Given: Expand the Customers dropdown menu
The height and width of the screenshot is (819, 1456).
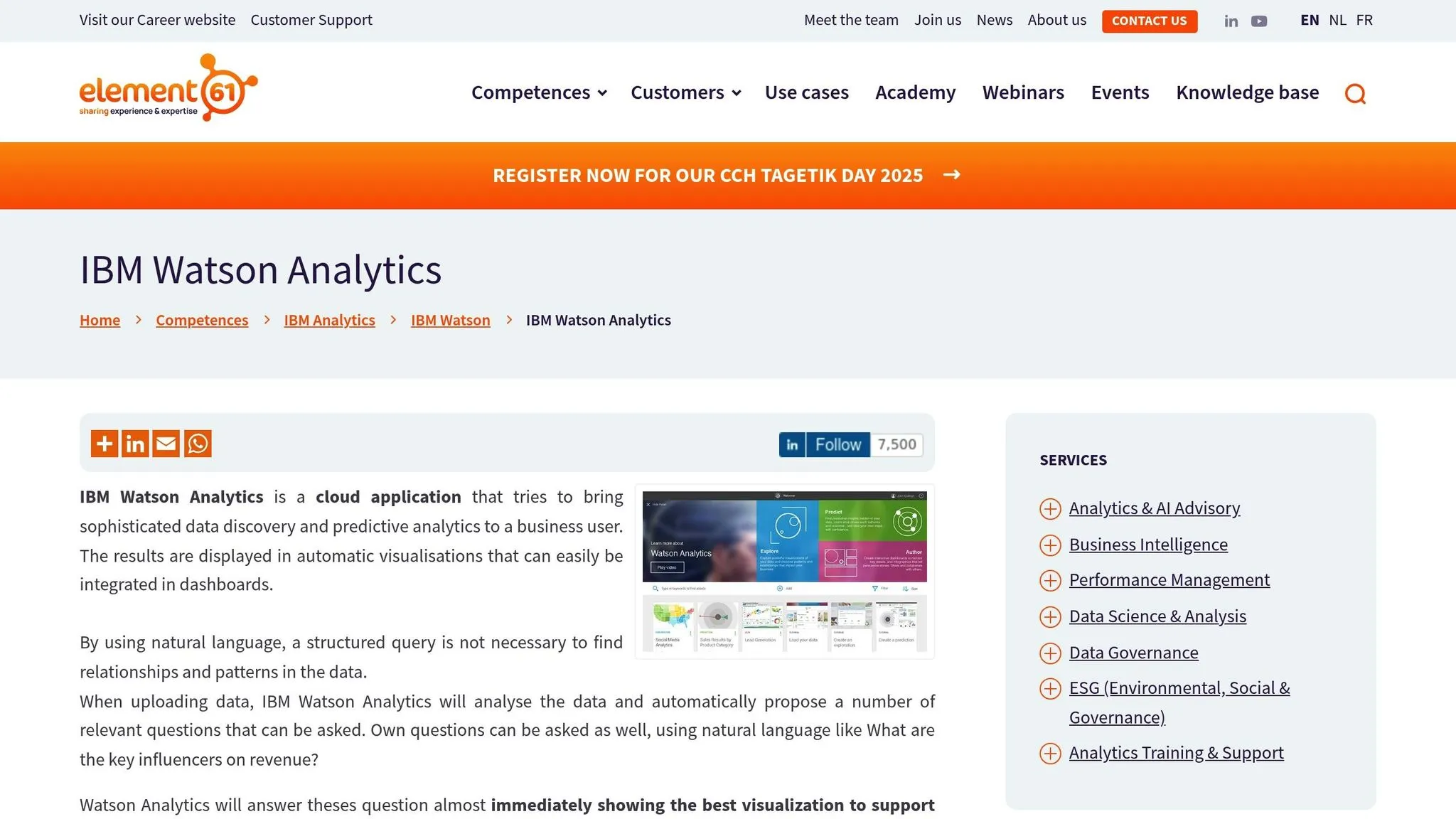Looking at the screenshot, I should click(x=685, y=92).
